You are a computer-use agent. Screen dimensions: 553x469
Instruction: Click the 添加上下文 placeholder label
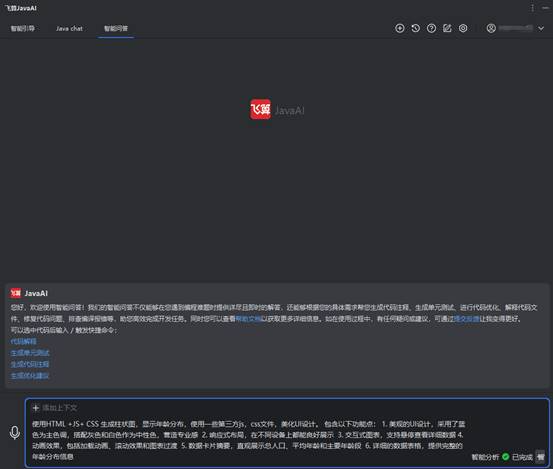(60, 408)
